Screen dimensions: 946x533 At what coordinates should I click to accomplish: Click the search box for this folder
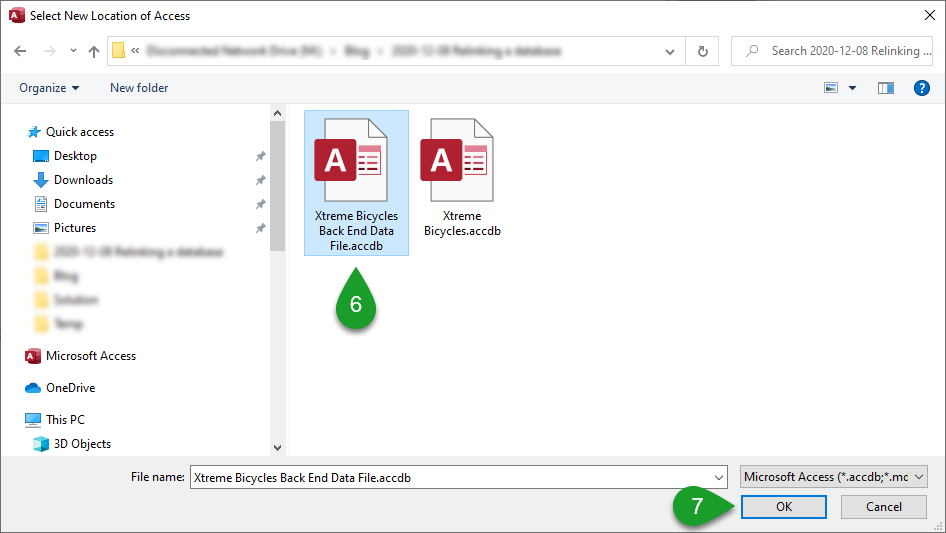pos(832,51)
